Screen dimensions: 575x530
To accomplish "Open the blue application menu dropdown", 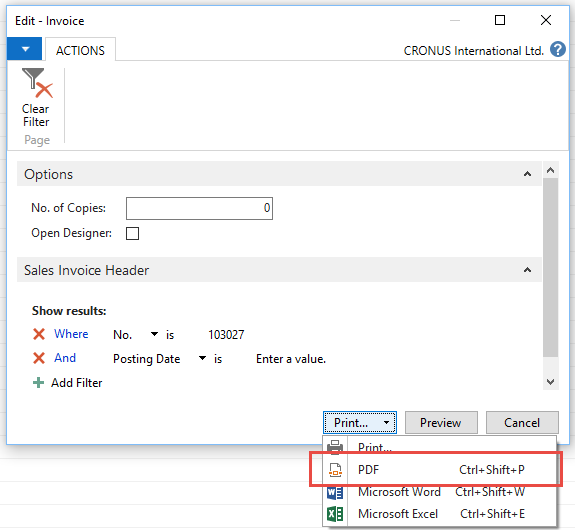I will [x=25, y=49].
